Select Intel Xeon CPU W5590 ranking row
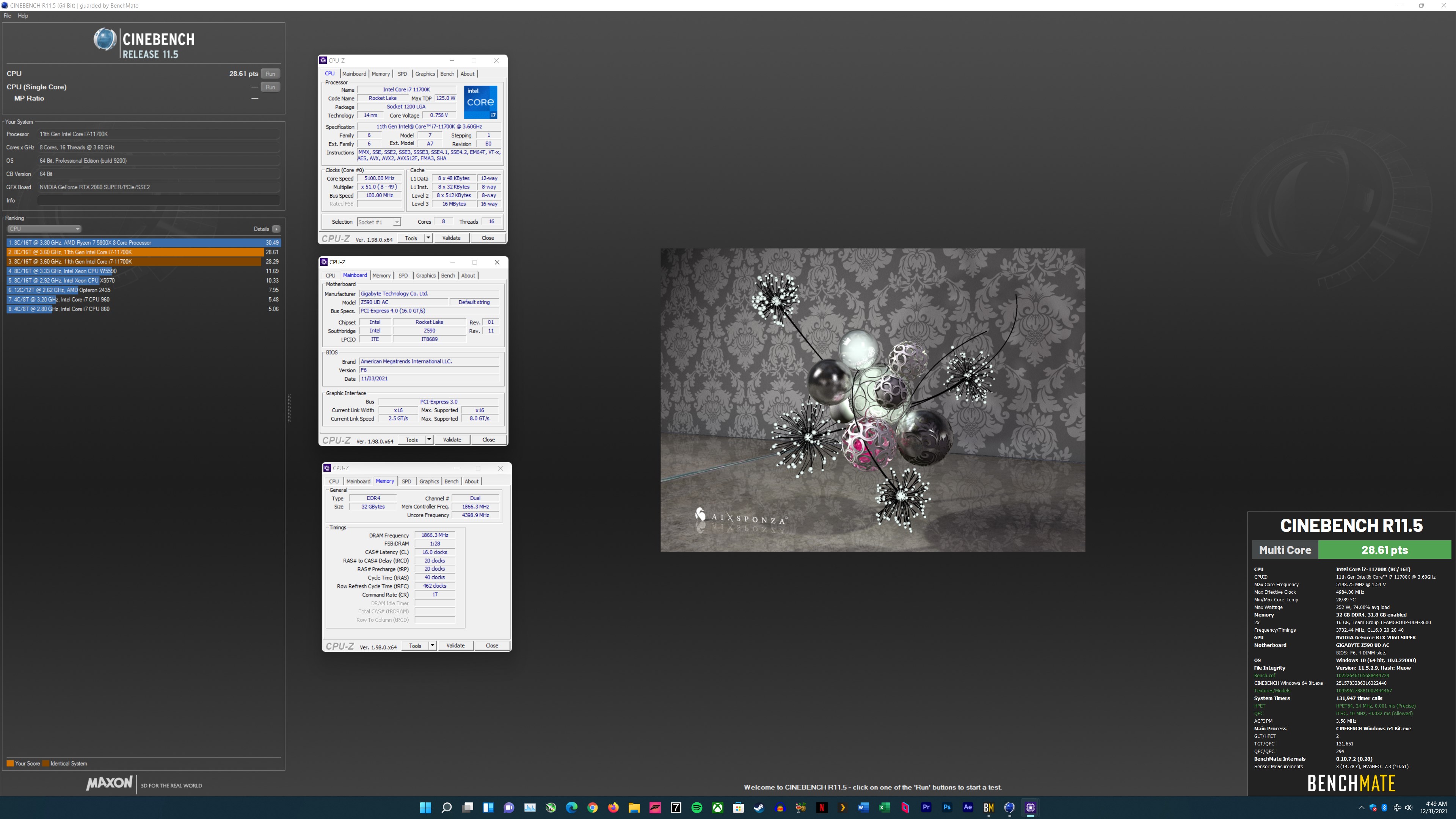The height and width of the screenshot is (819, 1456). point(144,271)
